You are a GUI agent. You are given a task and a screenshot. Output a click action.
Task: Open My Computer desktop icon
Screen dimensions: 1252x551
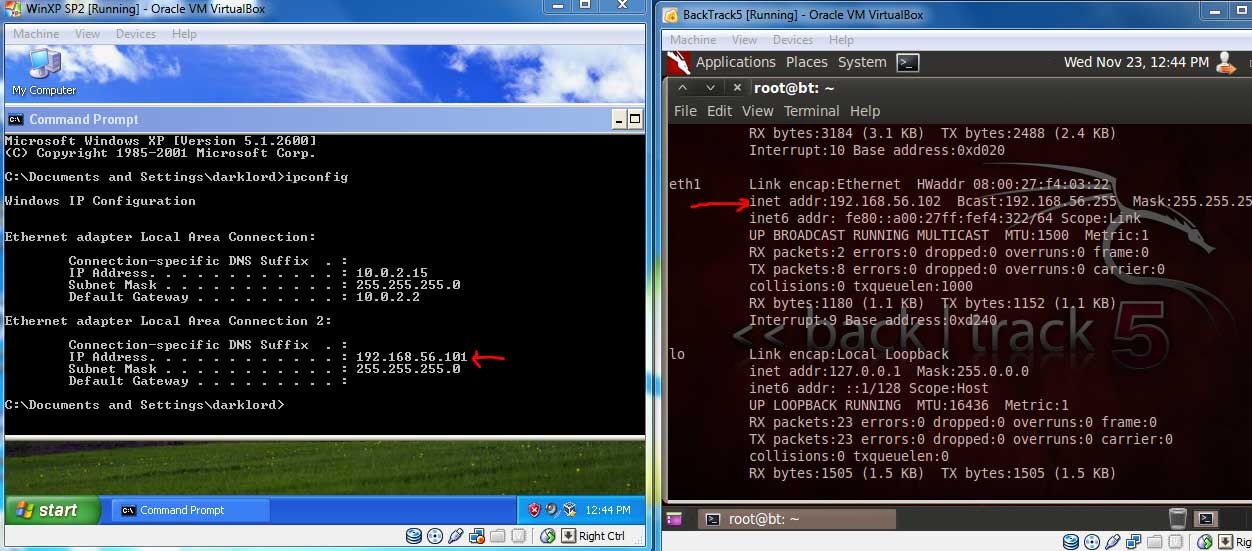coord(43,72)
